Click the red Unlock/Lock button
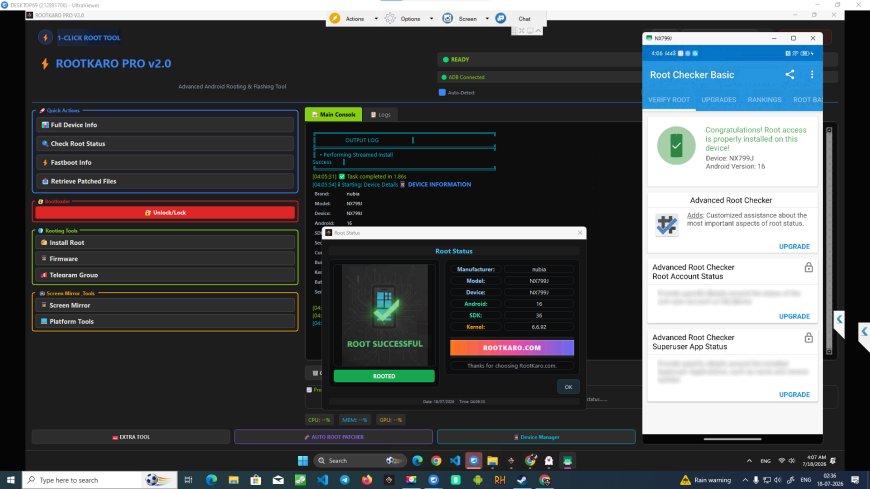 tap(165, 213)
